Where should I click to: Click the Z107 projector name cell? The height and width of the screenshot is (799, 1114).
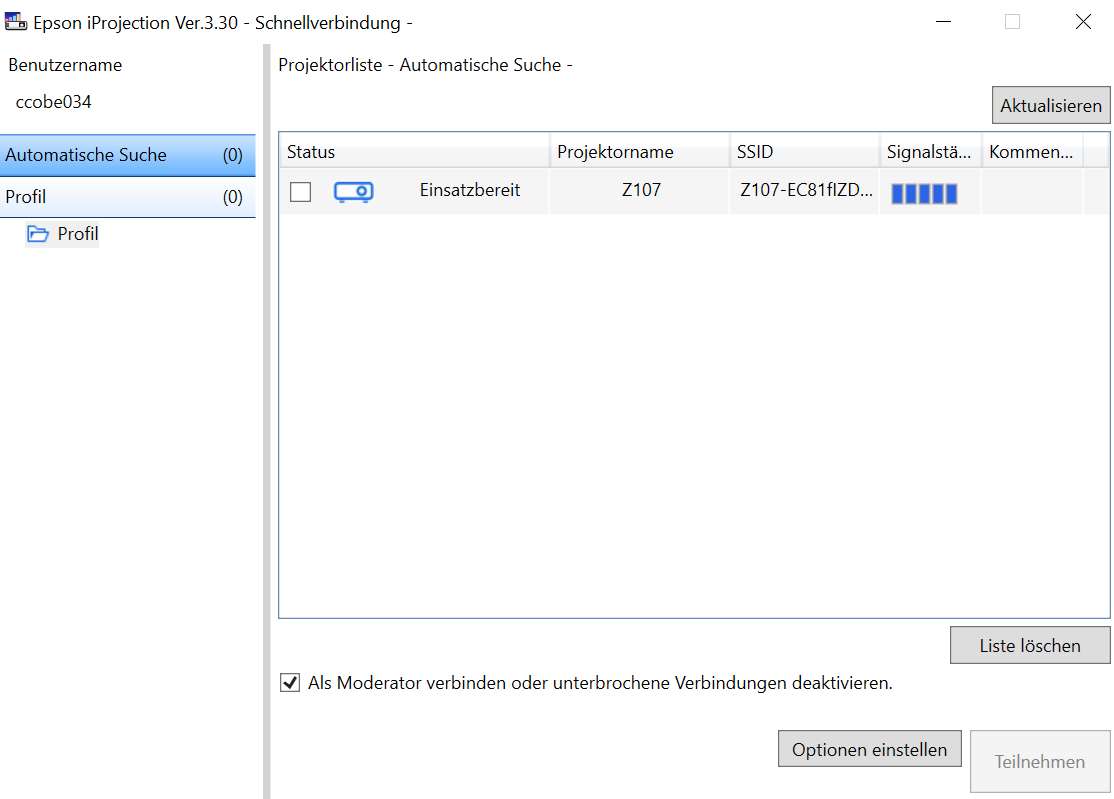click(x=641, y=190)
